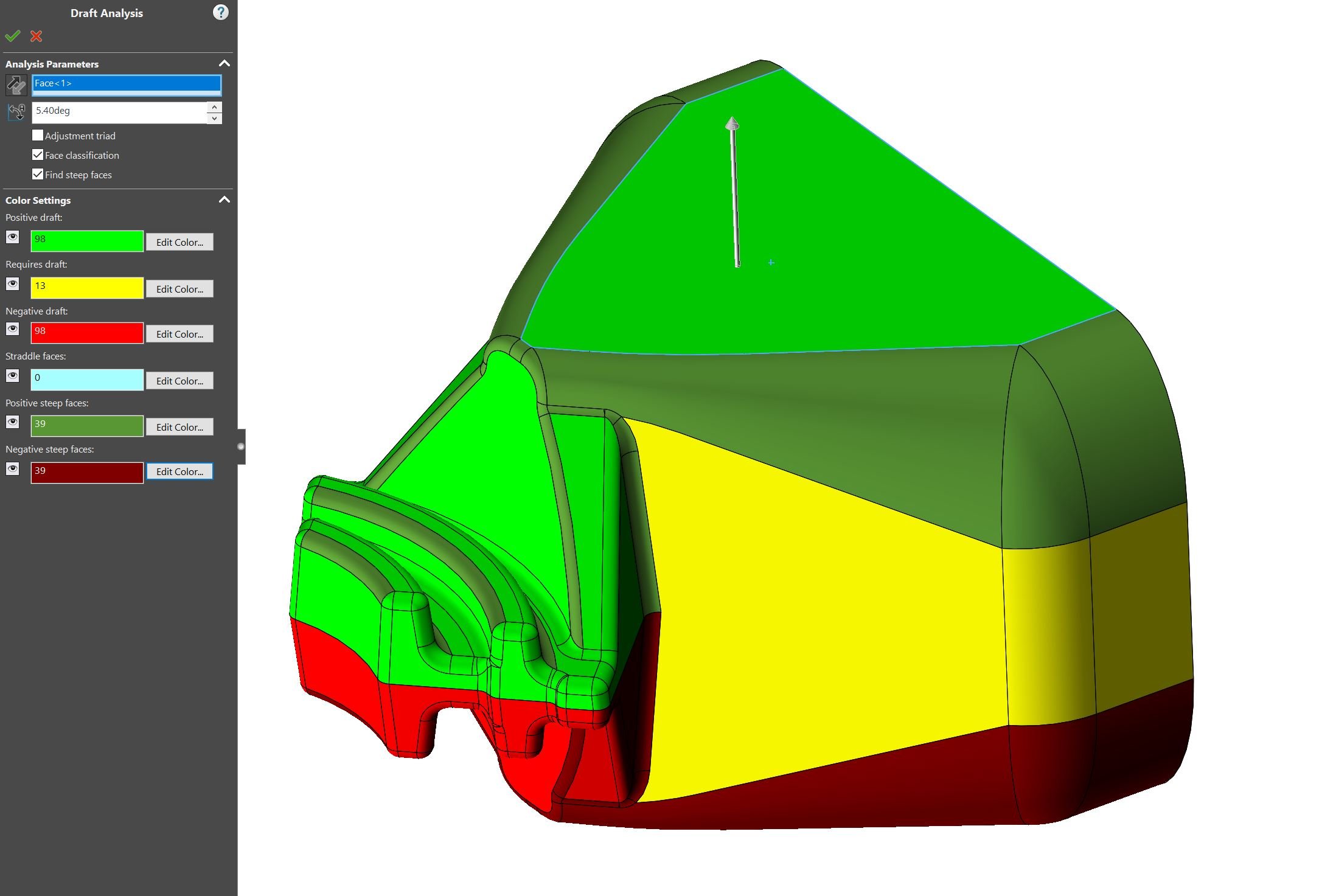Hide positive draft faces with eye icon

[13, 237]
